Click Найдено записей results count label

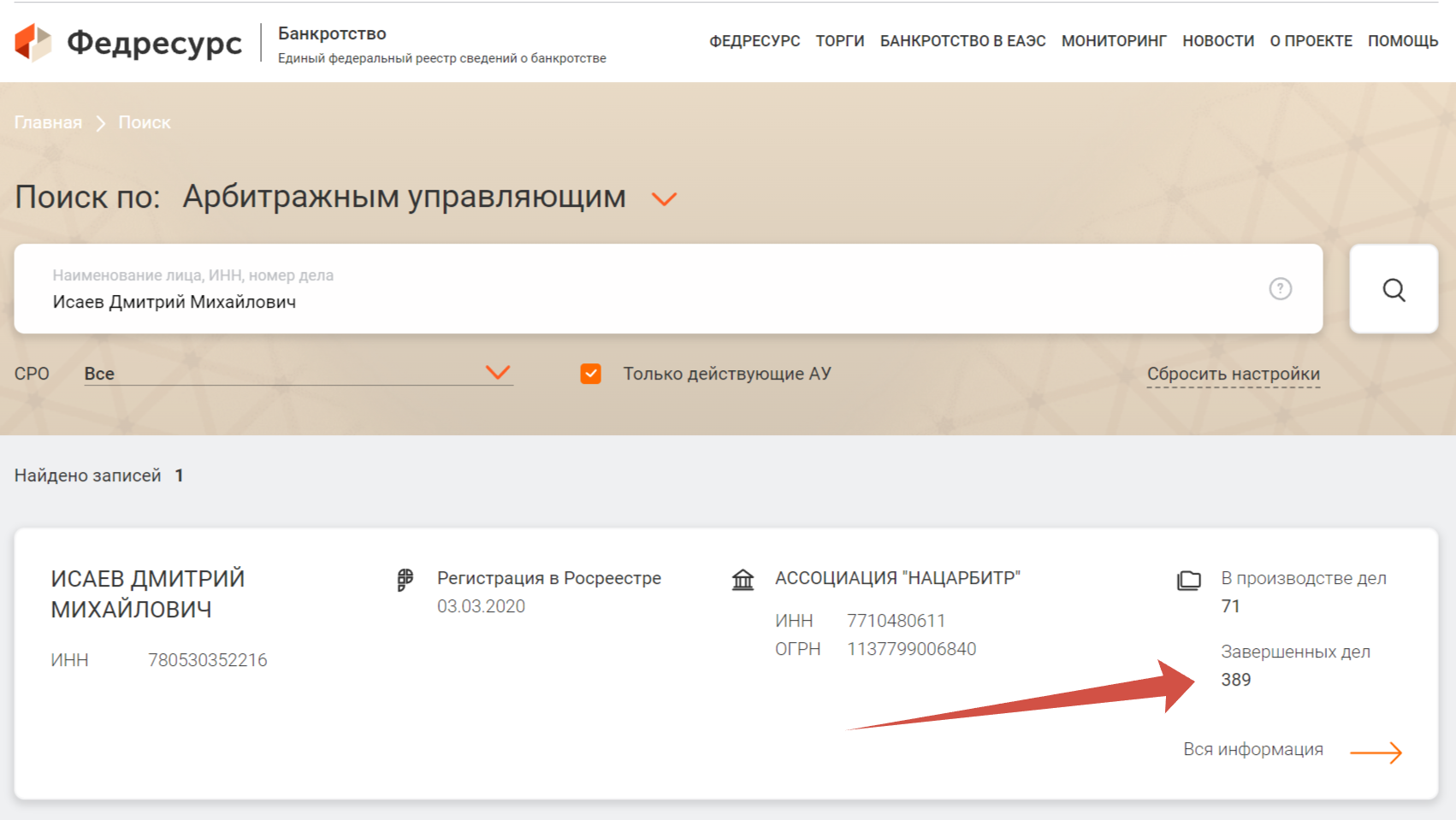click(x=87, y=475)
